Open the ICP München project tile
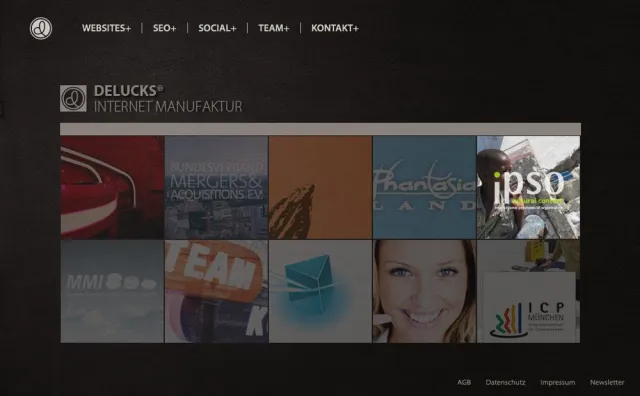 coord(529,291)
